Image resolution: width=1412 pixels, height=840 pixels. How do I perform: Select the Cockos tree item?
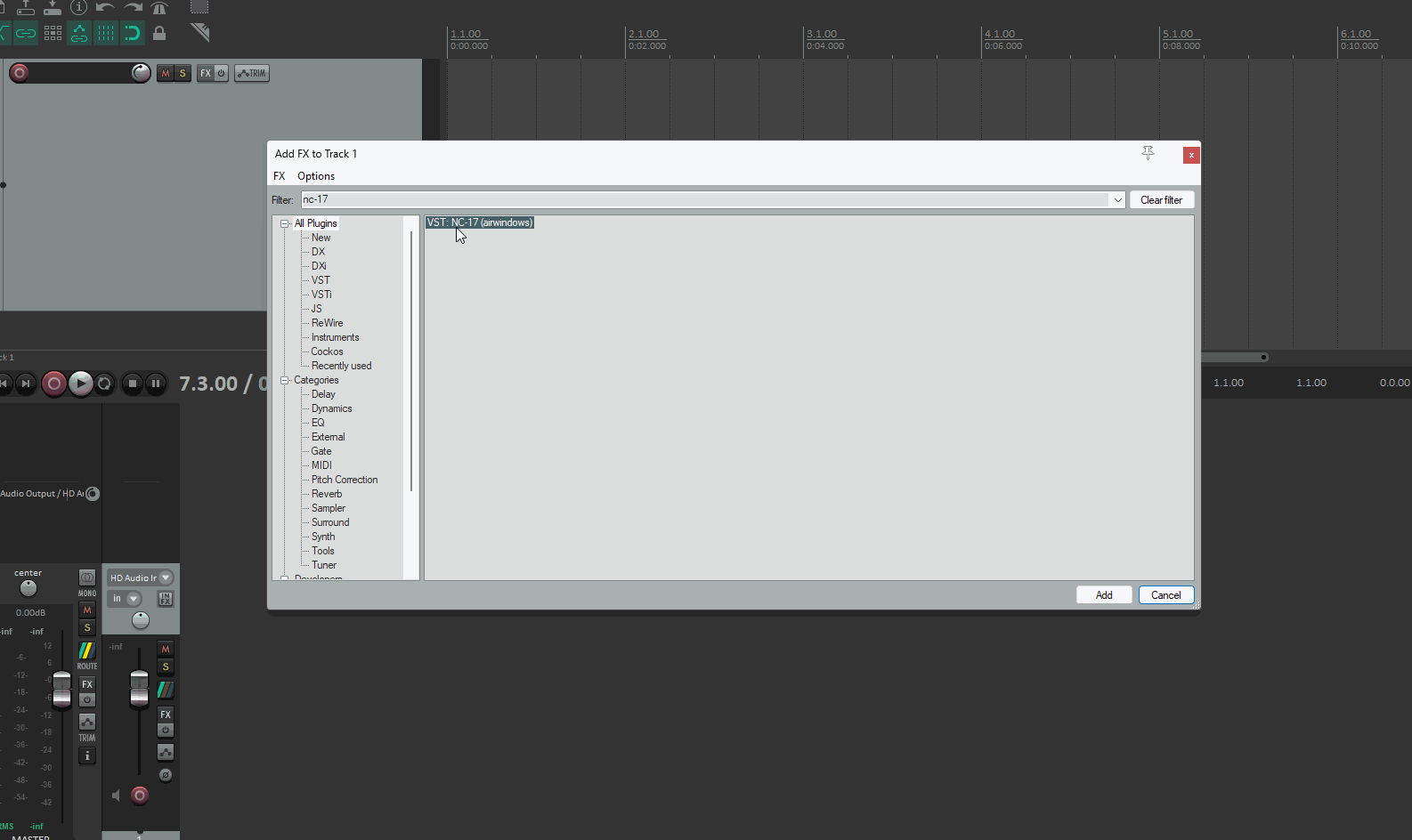327,351
